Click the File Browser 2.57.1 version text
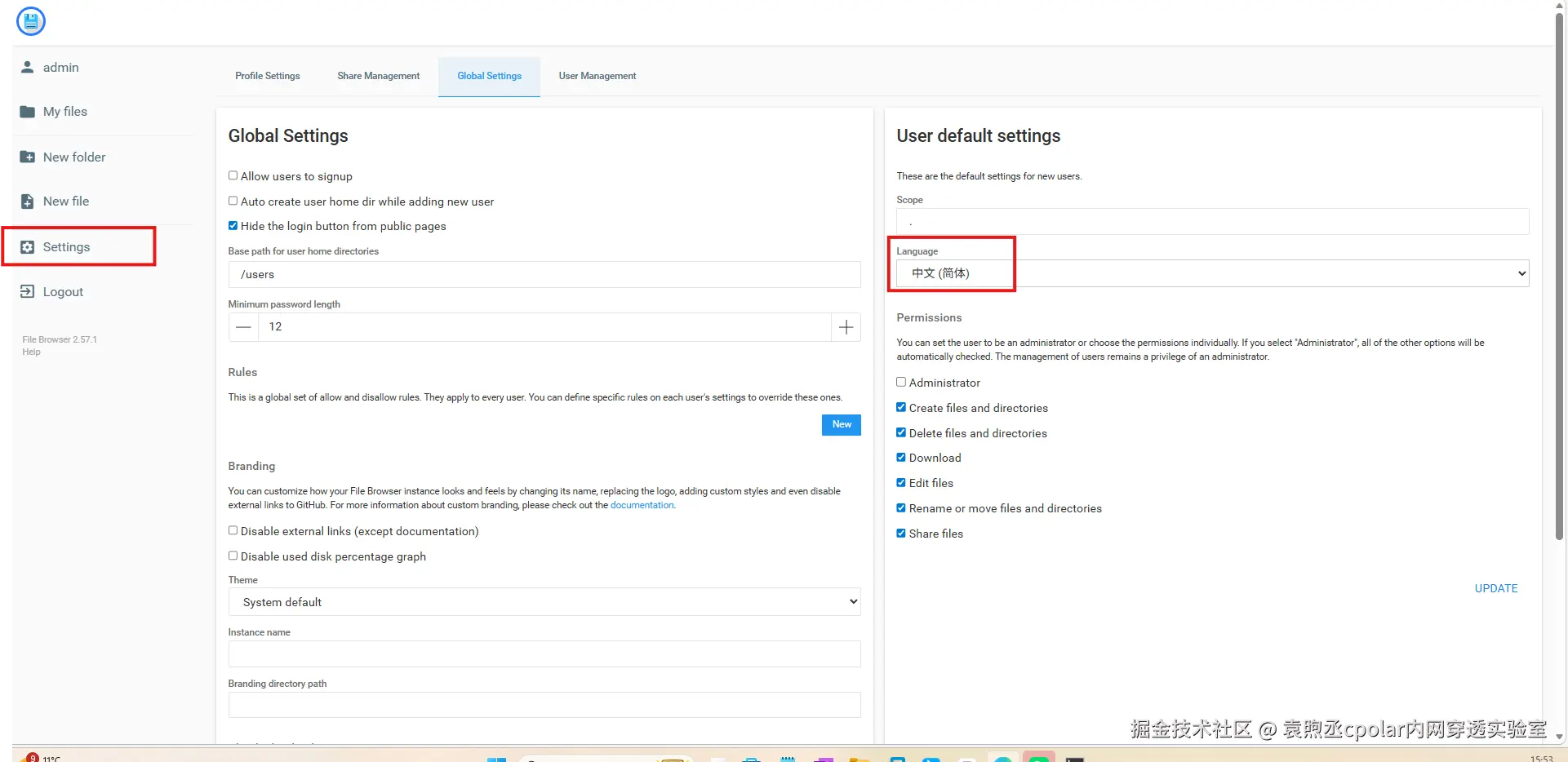 (x=60, y=339)
